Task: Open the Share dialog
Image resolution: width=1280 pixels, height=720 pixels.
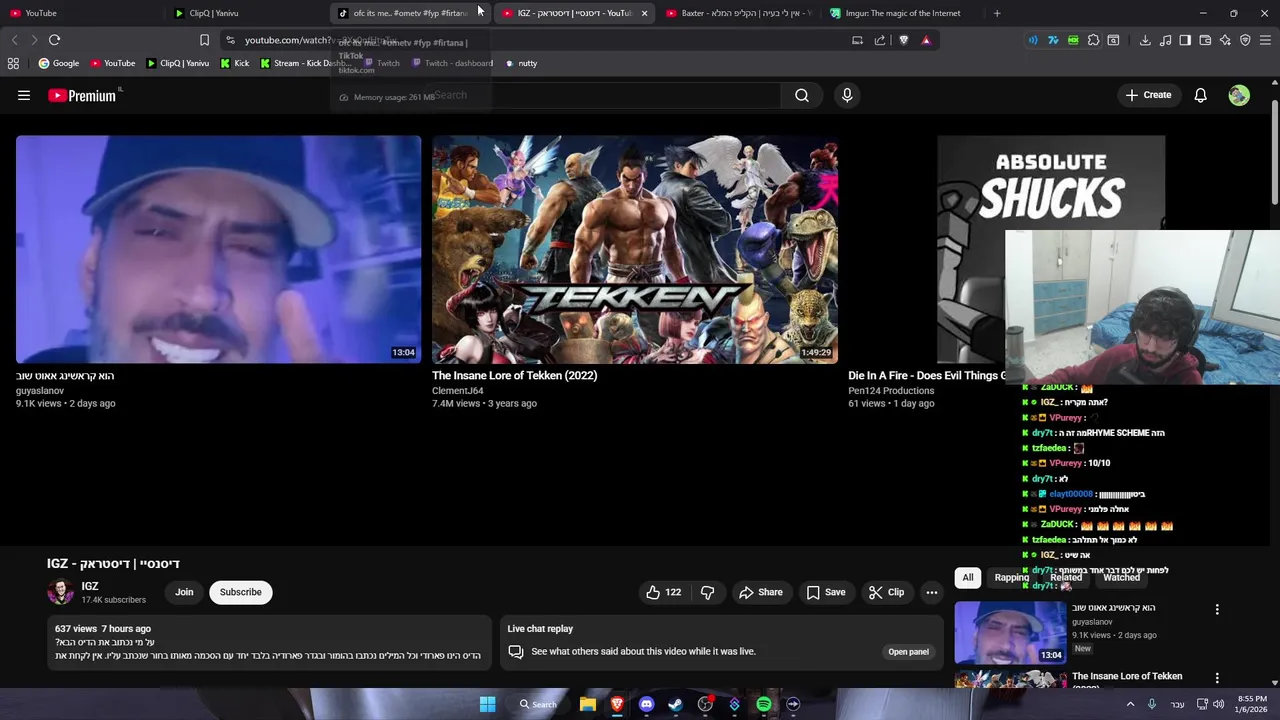Action: 760,592
